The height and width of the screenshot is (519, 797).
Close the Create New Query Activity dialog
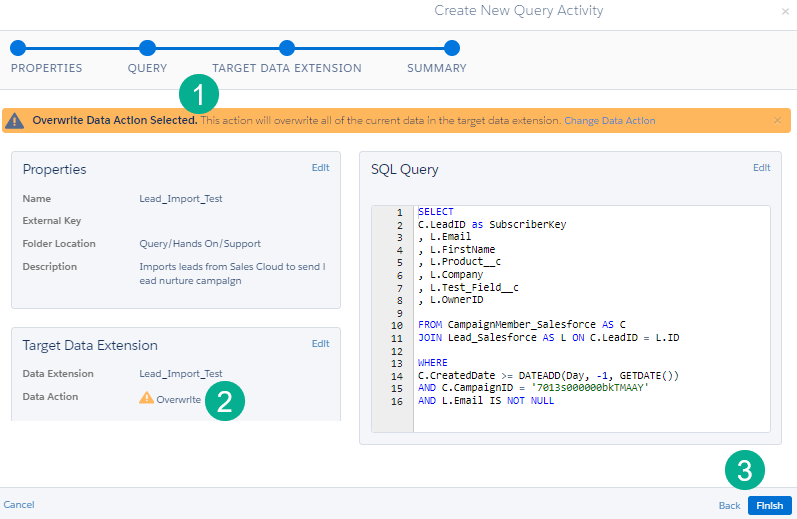coord(784,11)
